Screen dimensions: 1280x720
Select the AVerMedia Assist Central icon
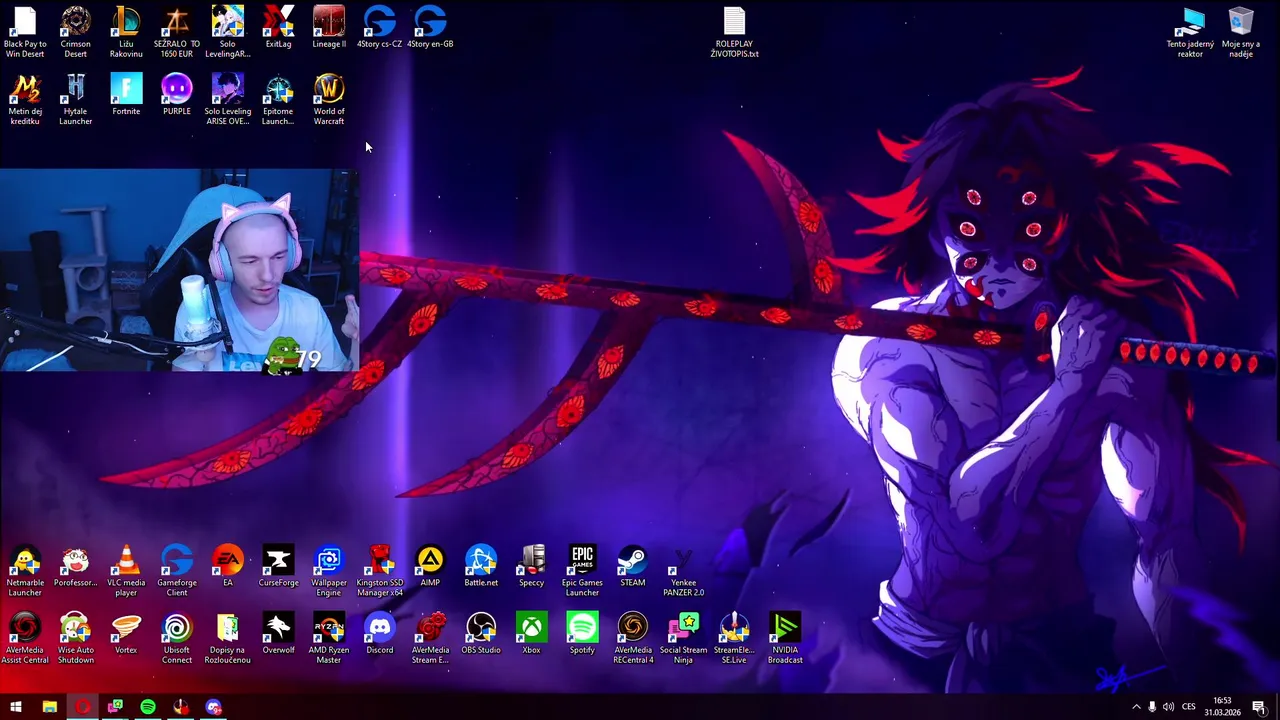25,639
